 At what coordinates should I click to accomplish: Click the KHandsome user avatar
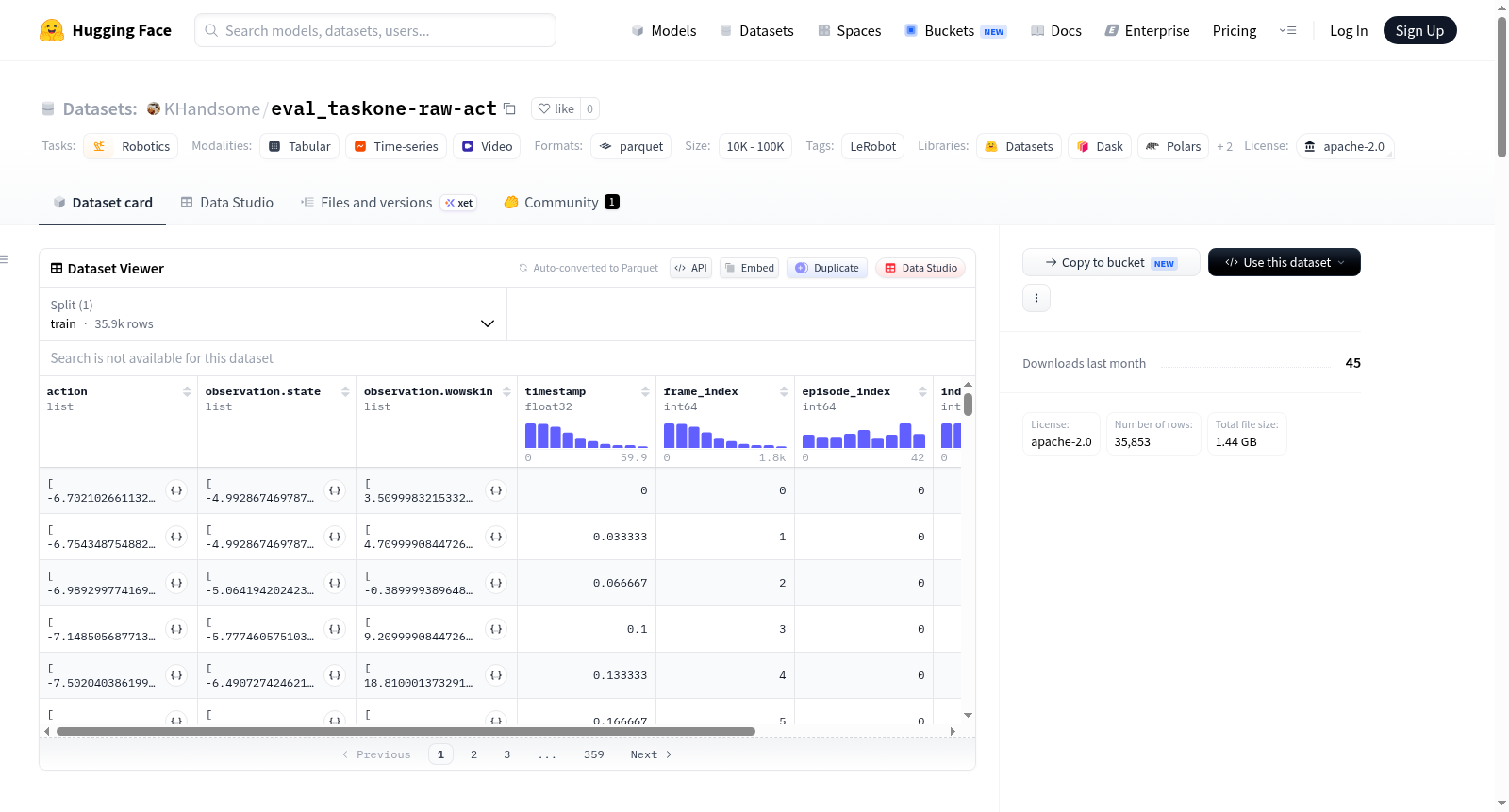point(154,108)
